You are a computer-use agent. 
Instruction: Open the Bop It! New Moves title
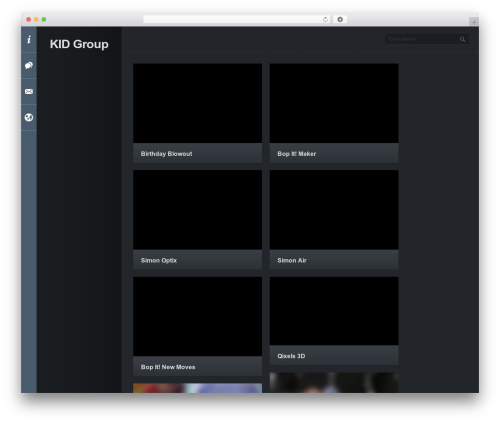(168, 367)
